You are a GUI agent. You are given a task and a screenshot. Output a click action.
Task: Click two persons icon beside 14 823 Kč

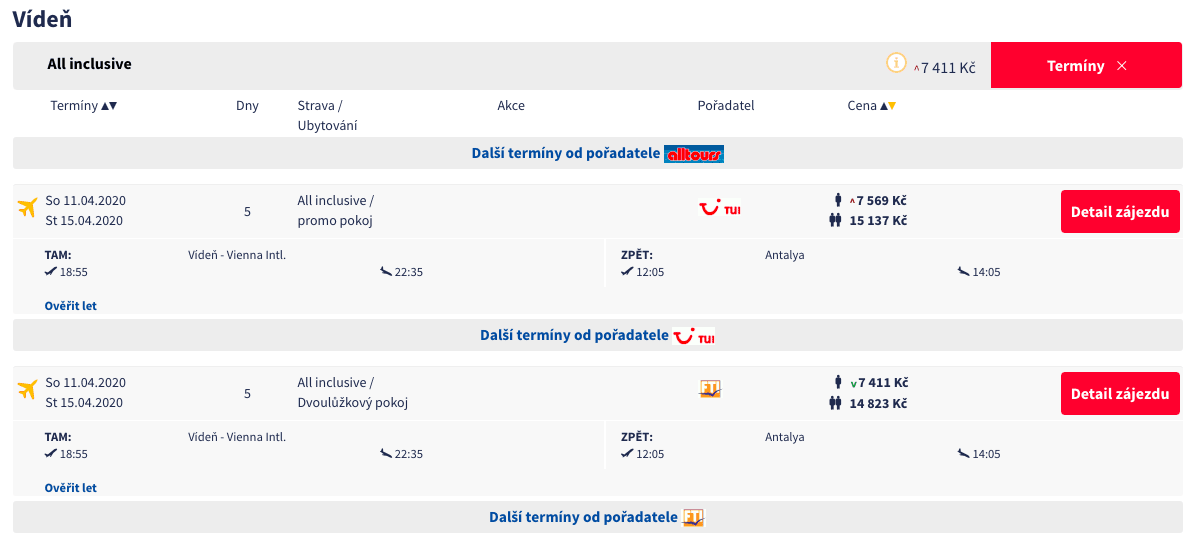(835, 403)
